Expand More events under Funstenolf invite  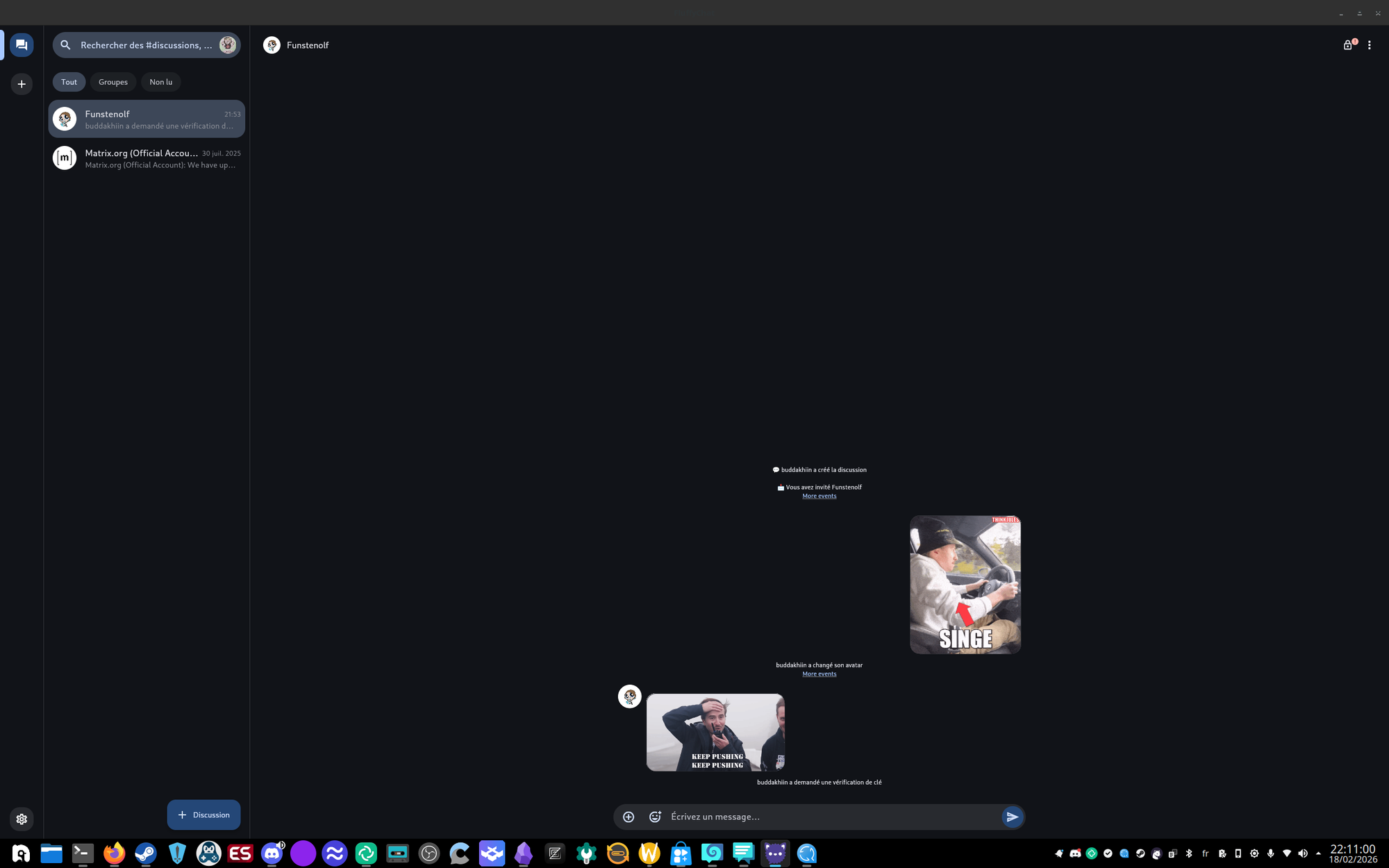[x=819, y=496]
